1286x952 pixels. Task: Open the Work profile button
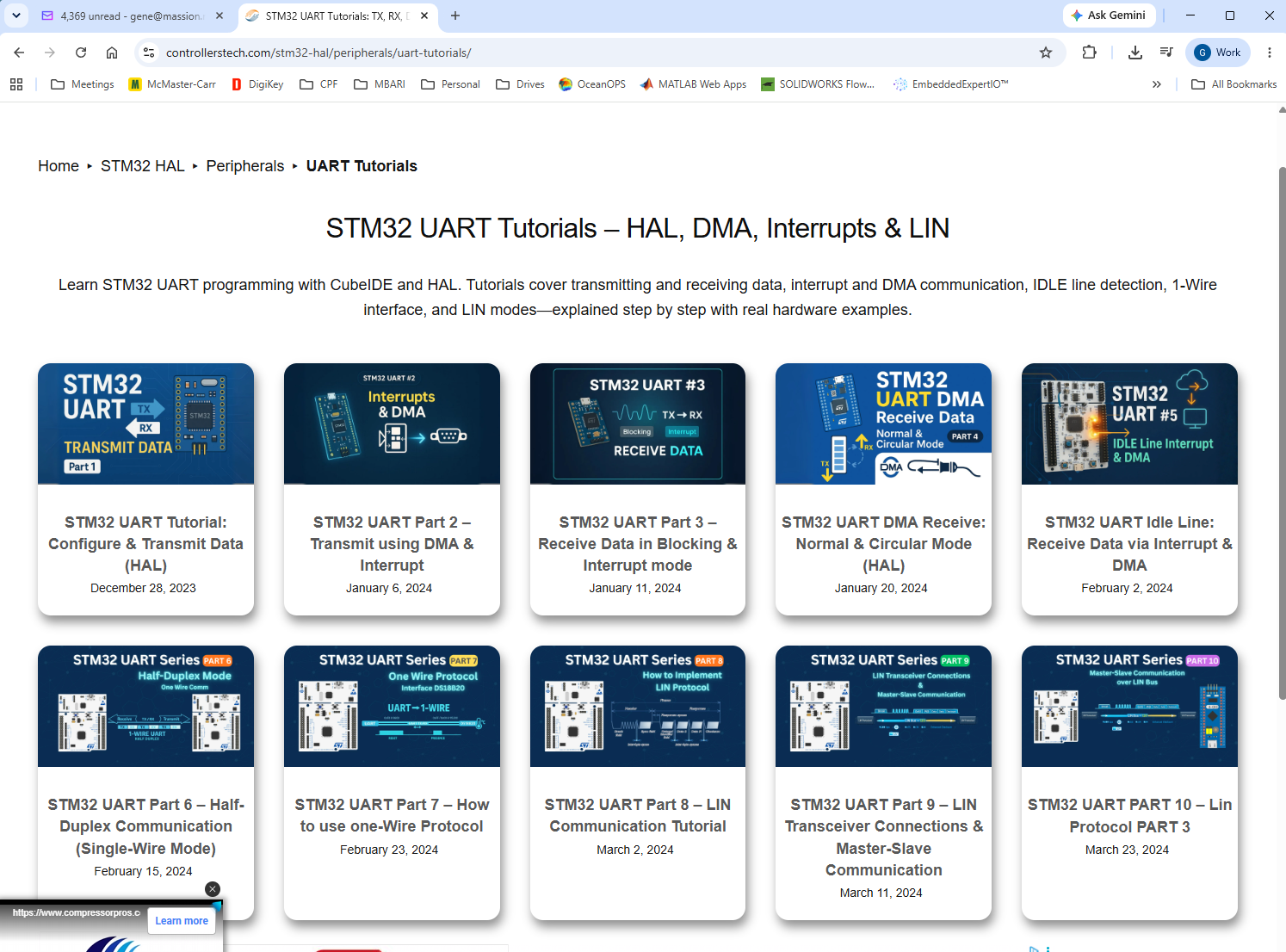1218,53
